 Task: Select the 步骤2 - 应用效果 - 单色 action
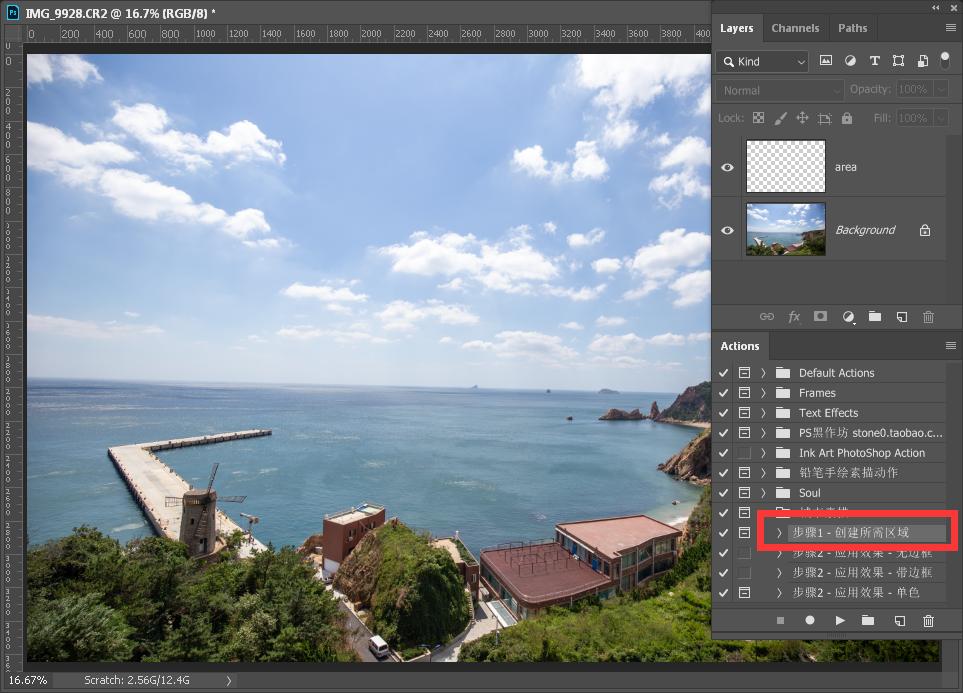pos(856,593)
